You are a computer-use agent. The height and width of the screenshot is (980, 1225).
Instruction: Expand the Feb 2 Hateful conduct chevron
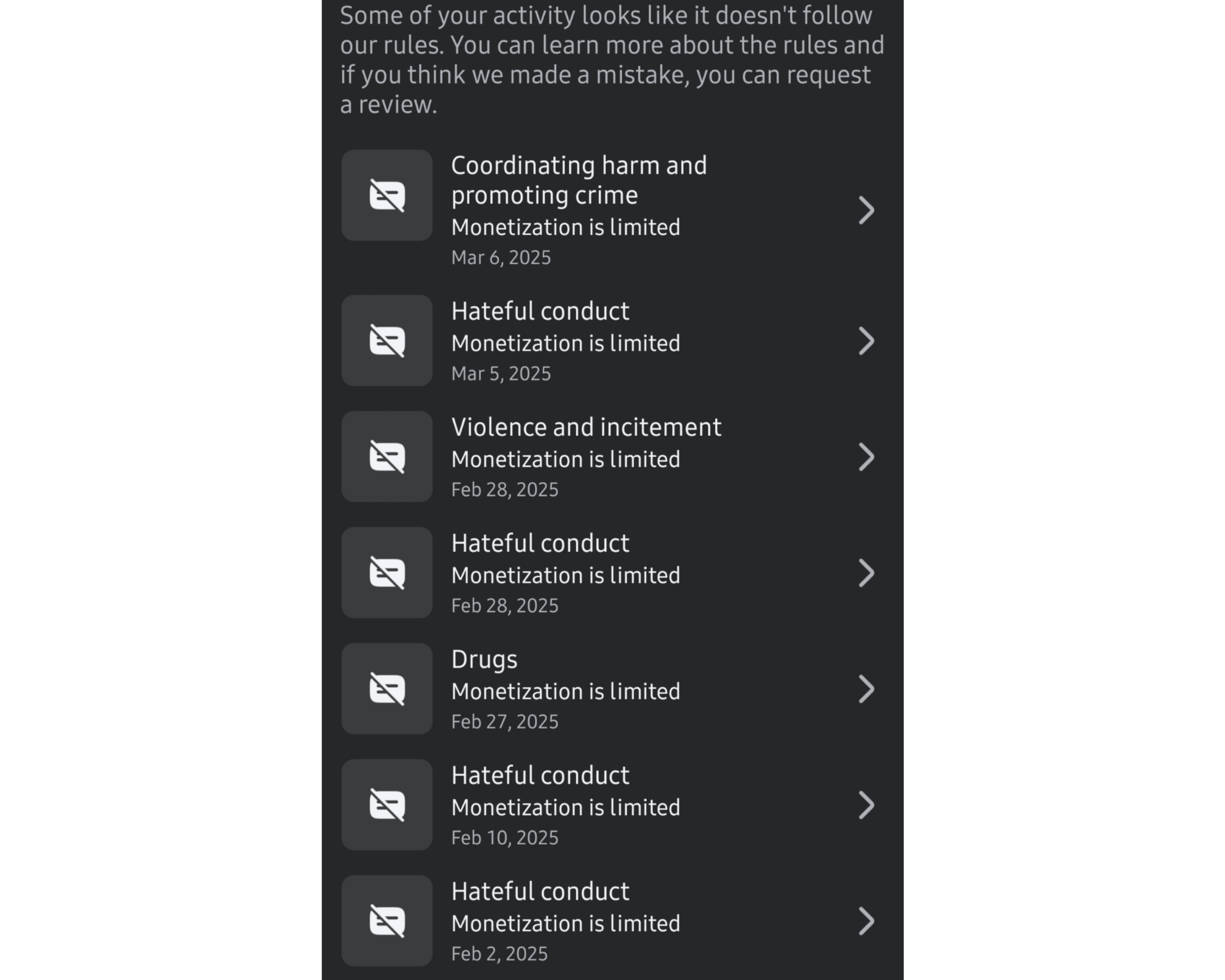pos(866,921)
